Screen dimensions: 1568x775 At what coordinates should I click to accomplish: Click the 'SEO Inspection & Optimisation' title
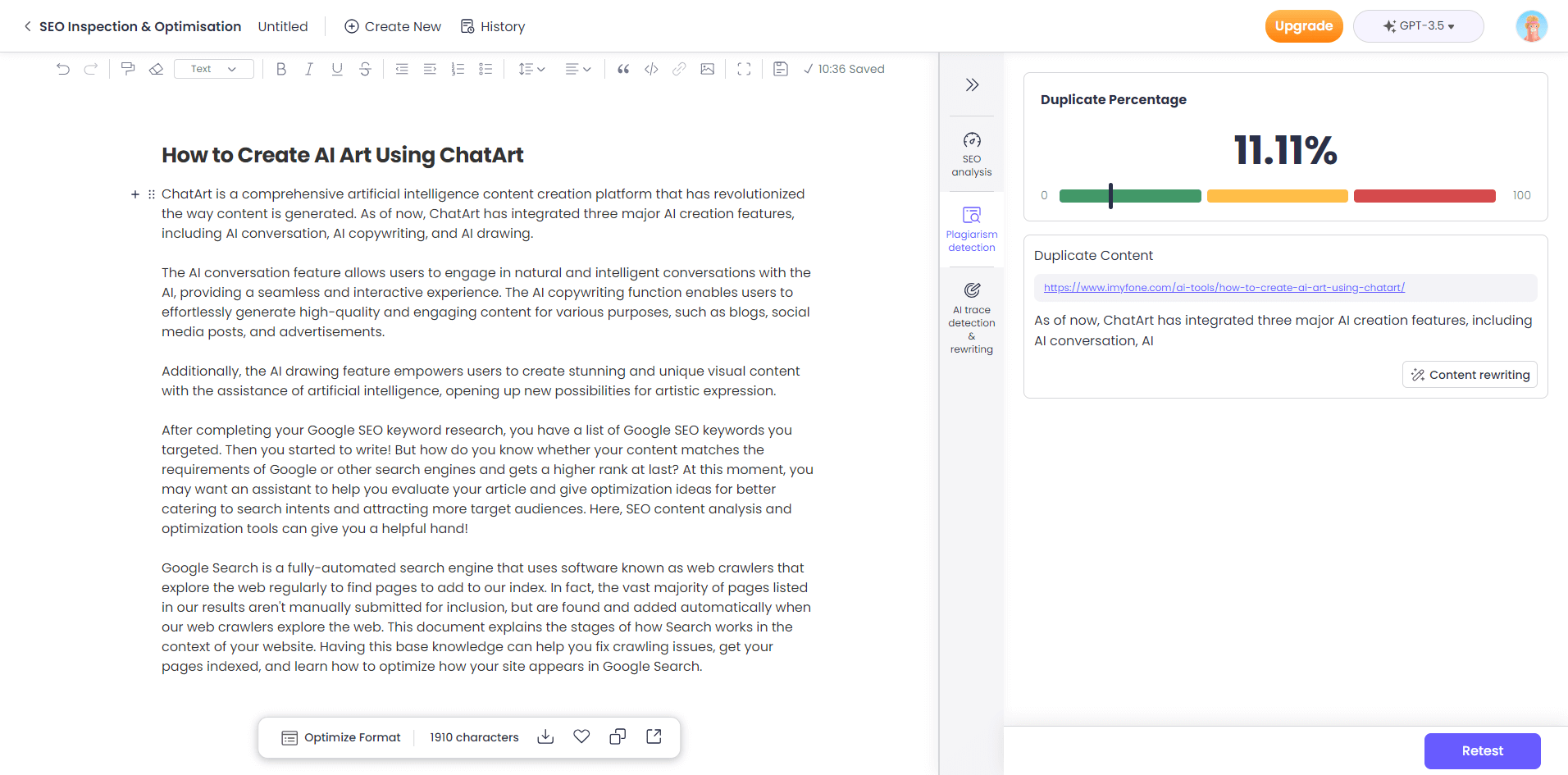(140, 26)
